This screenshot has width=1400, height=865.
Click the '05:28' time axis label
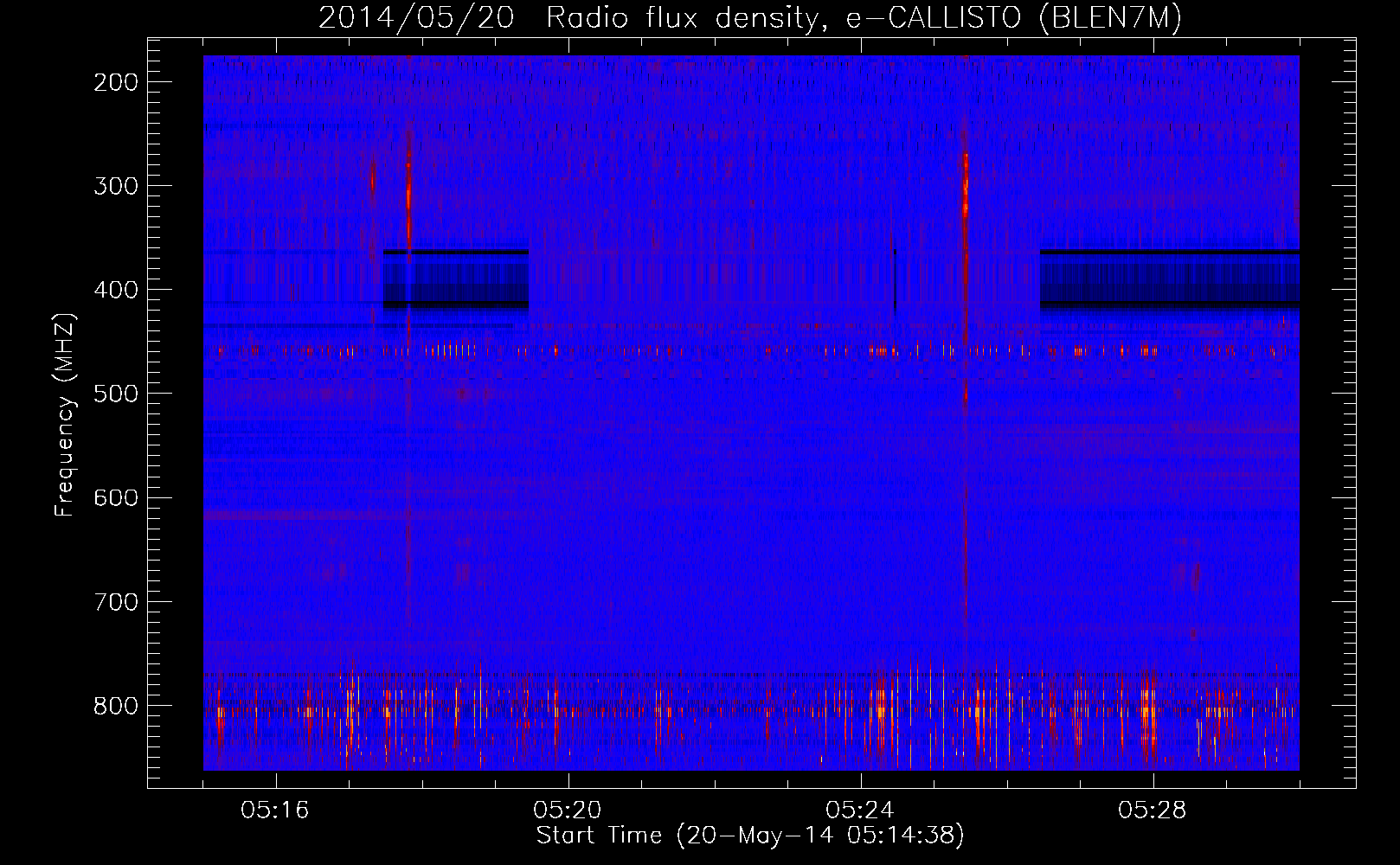click(x=1153, y=811)
